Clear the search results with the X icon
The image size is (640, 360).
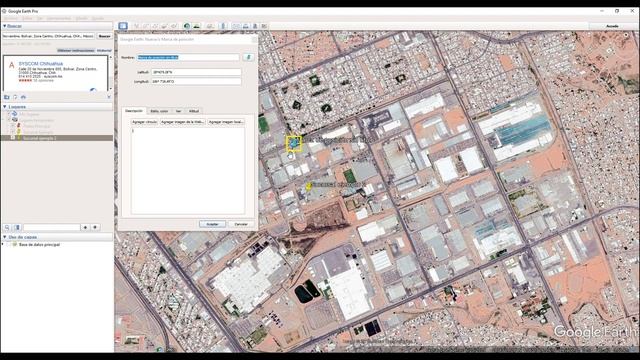pos(109,97)
